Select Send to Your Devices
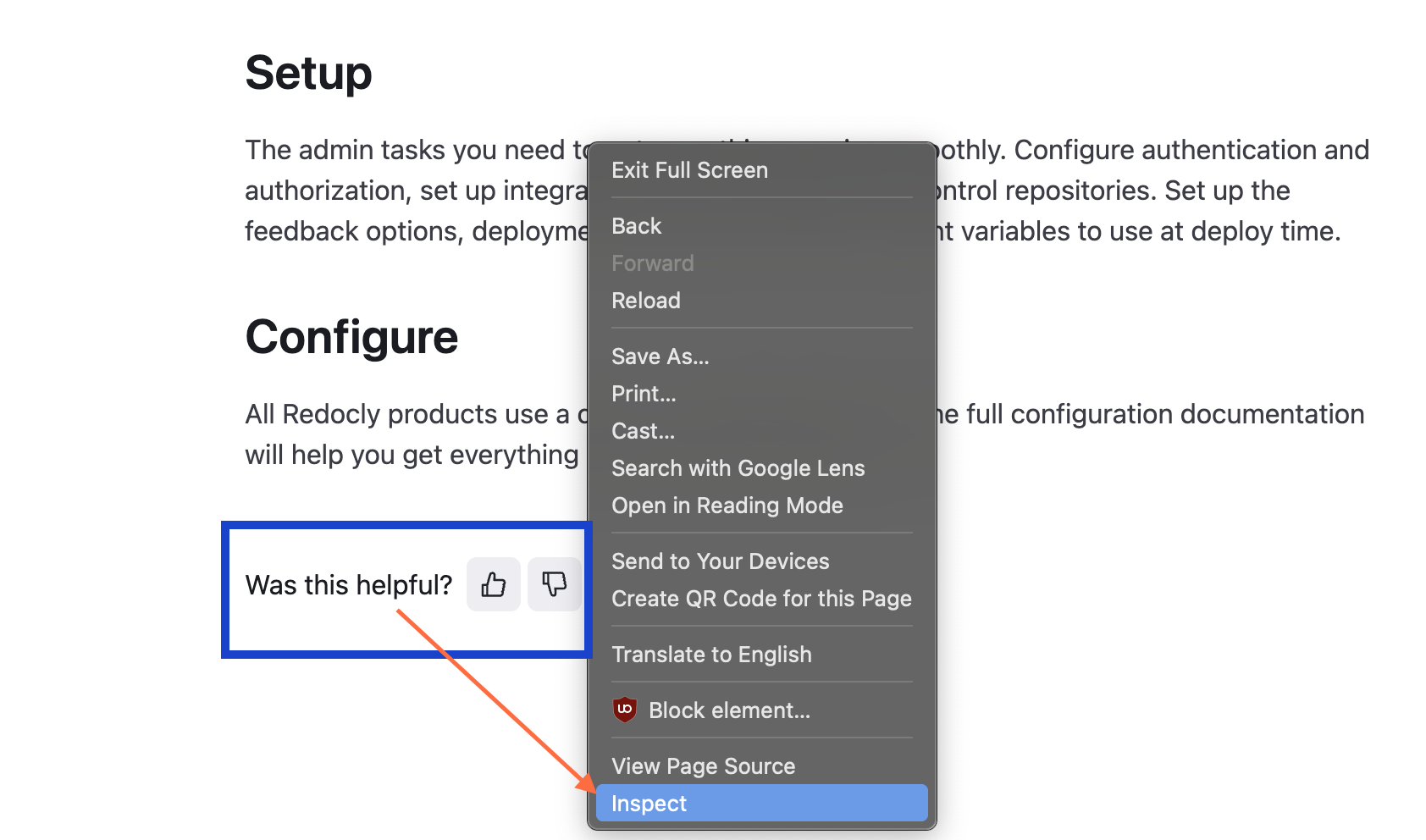This screenshot has width=1426, height=840. pyautogui.click(x=762, y=561)
